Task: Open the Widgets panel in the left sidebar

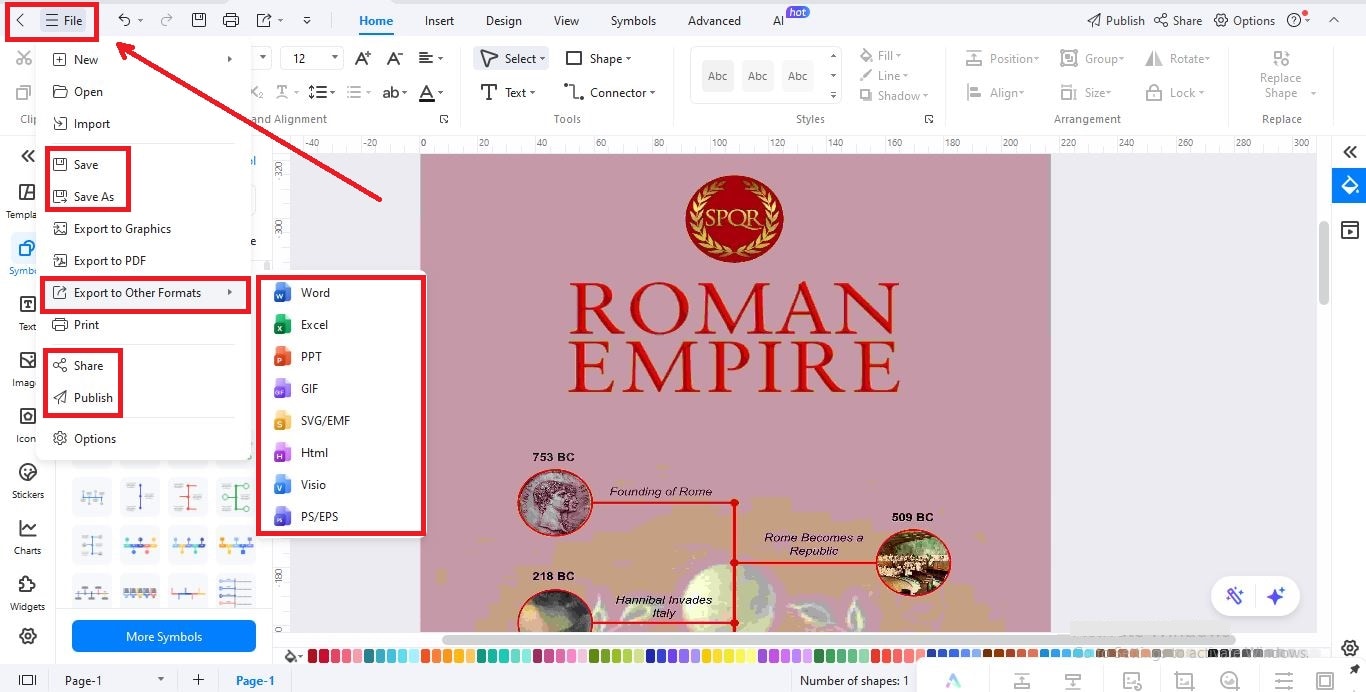Action: click(27, 593)
